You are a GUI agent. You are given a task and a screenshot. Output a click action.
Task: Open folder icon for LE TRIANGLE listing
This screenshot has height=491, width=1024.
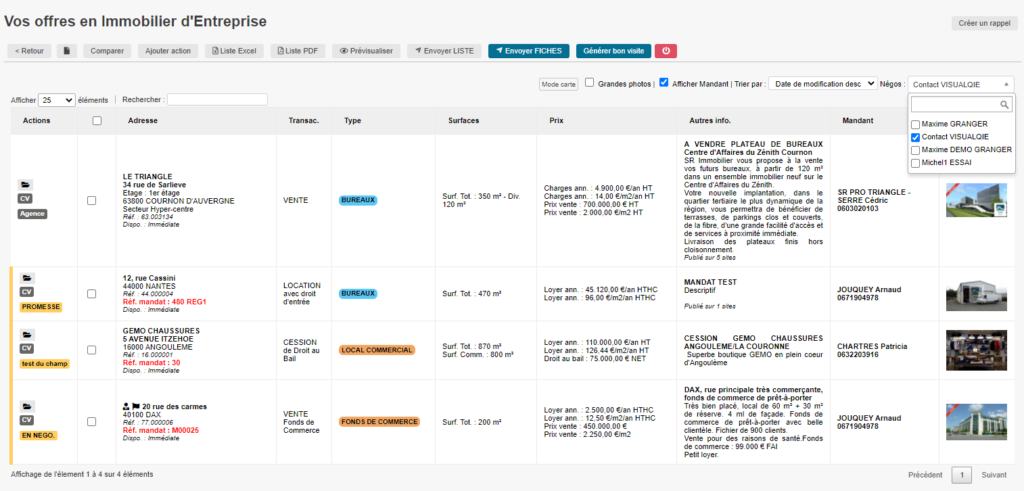[26, 185]
